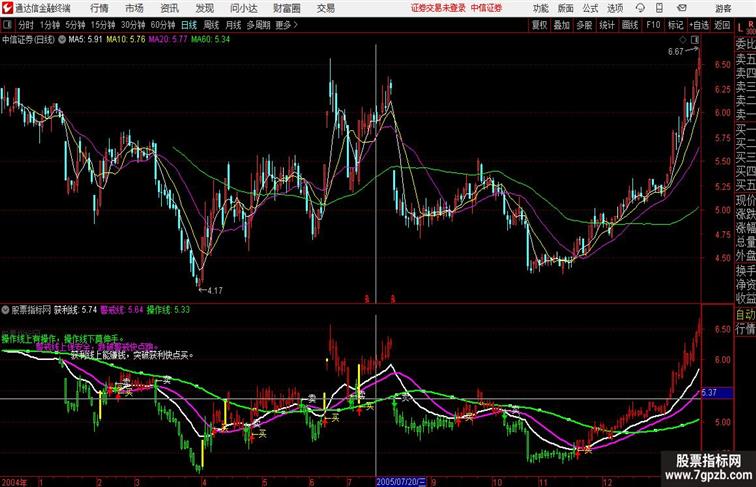This screenshot has width=756, height=487.
Task: Click the 复权 toolbar button
Action: tap(540, 25)
